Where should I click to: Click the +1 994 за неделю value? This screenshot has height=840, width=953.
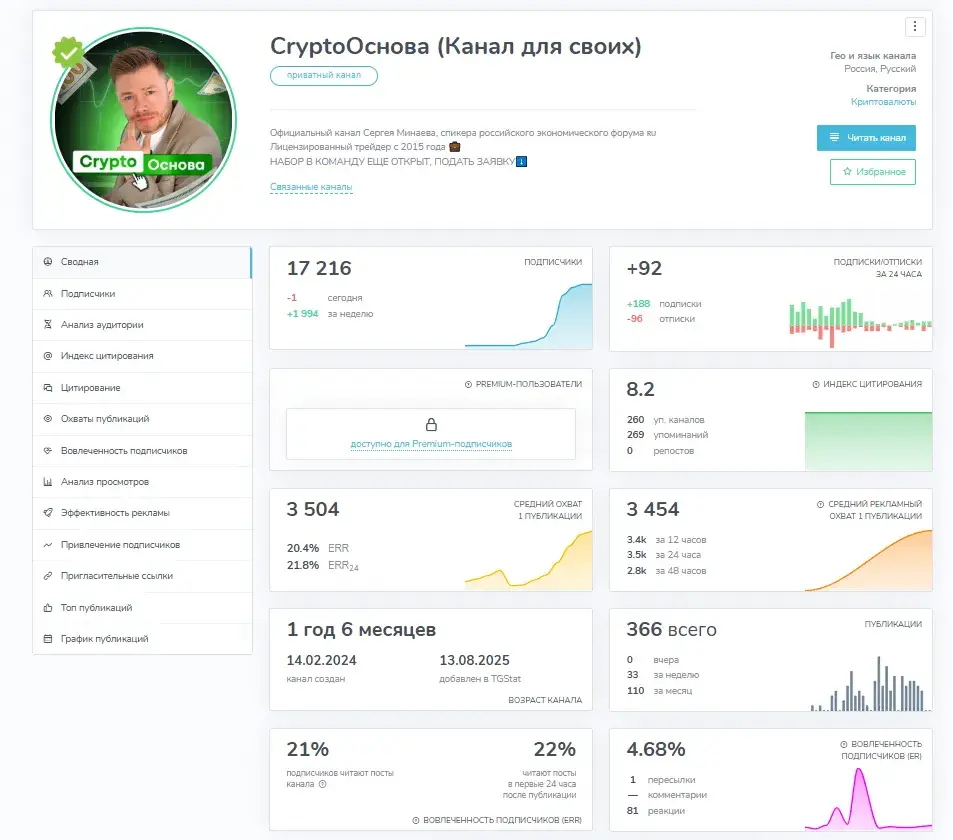click(303, 314)
